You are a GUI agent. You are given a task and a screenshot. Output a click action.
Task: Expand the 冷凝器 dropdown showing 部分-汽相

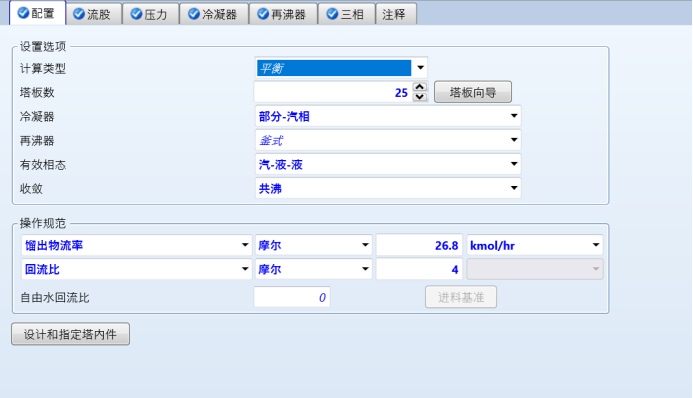(x=514, y=116)
